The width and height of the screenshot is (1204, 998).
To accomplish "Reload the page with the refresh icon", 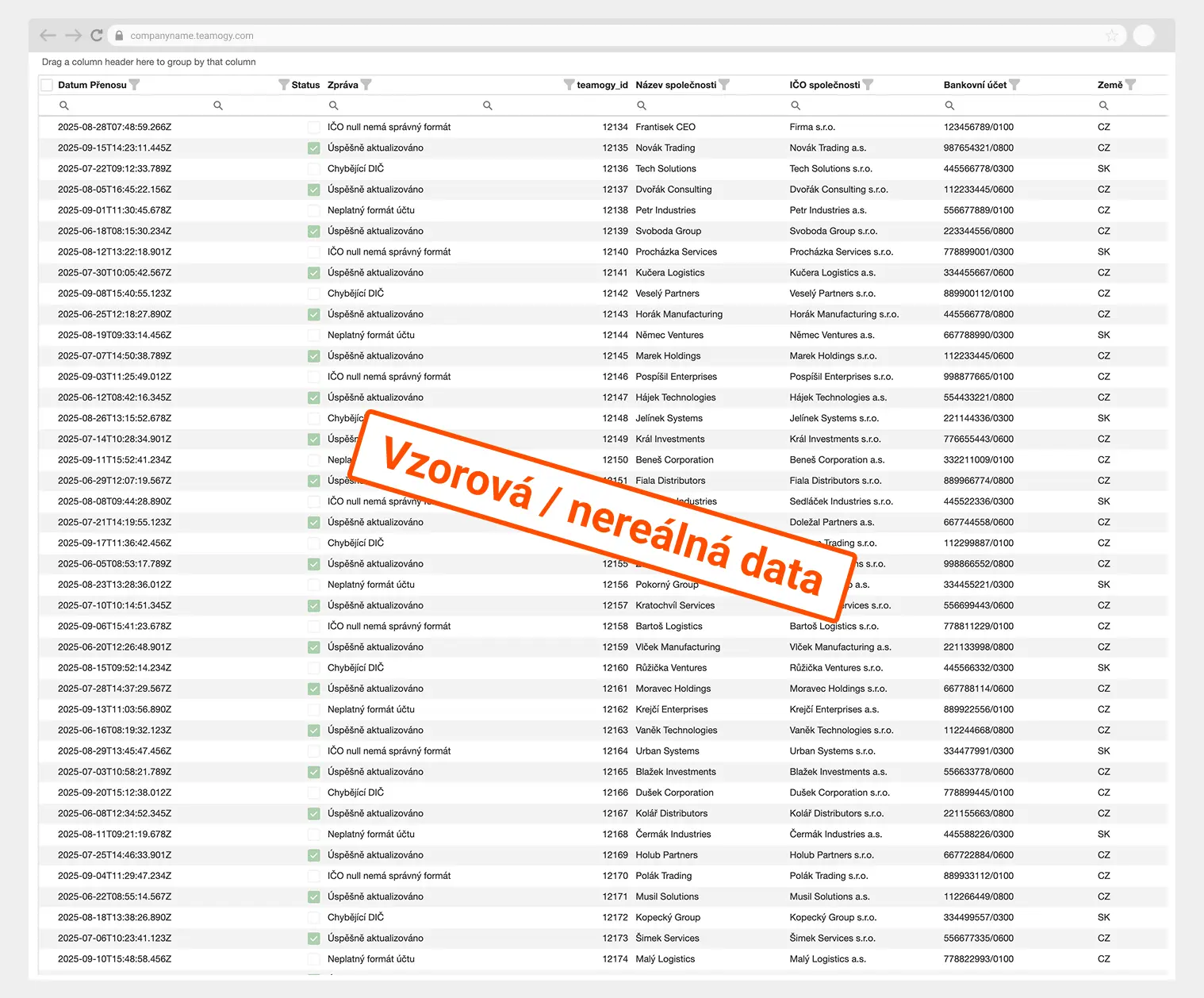I will click(x=97, y=36).
